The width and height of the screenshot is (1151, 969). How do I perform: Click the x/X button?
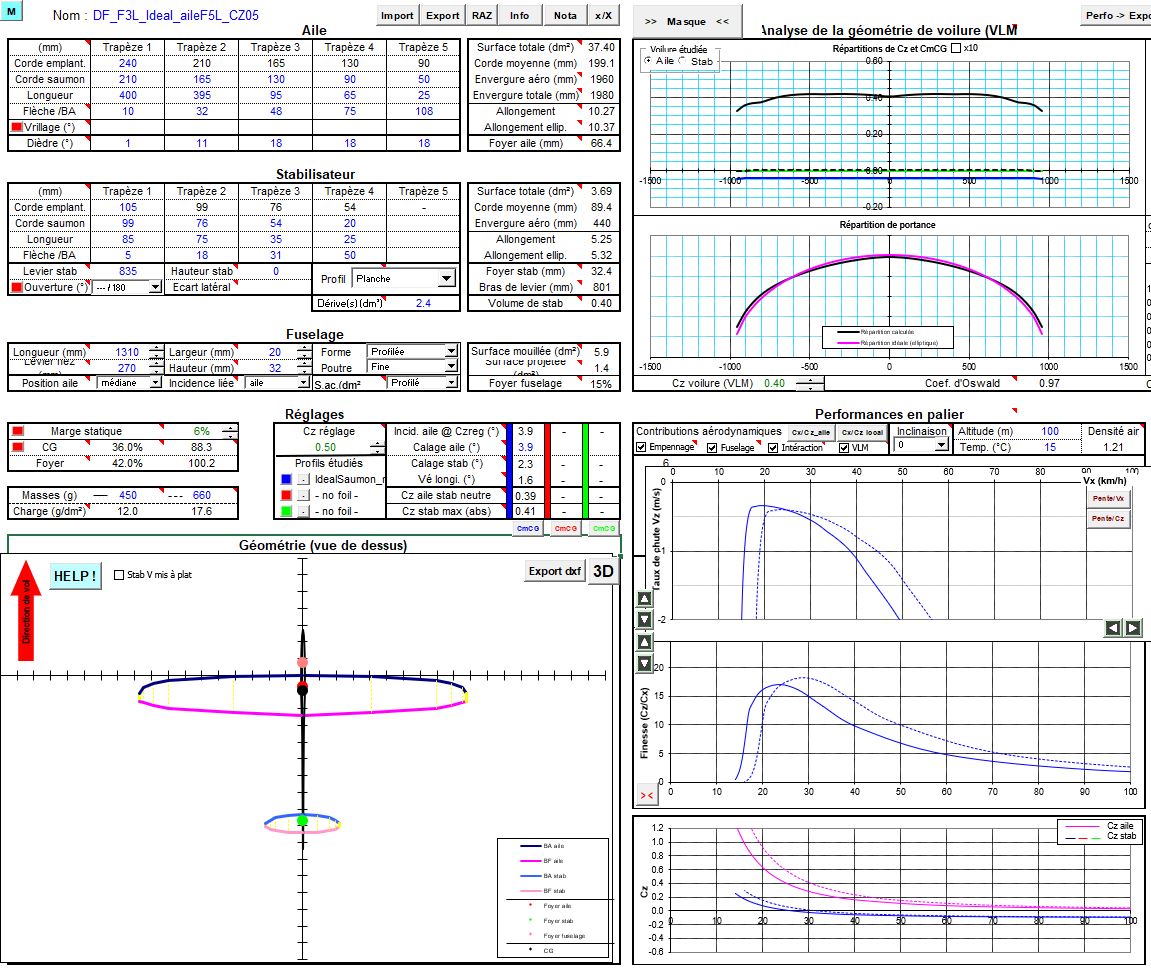(603, 15)
